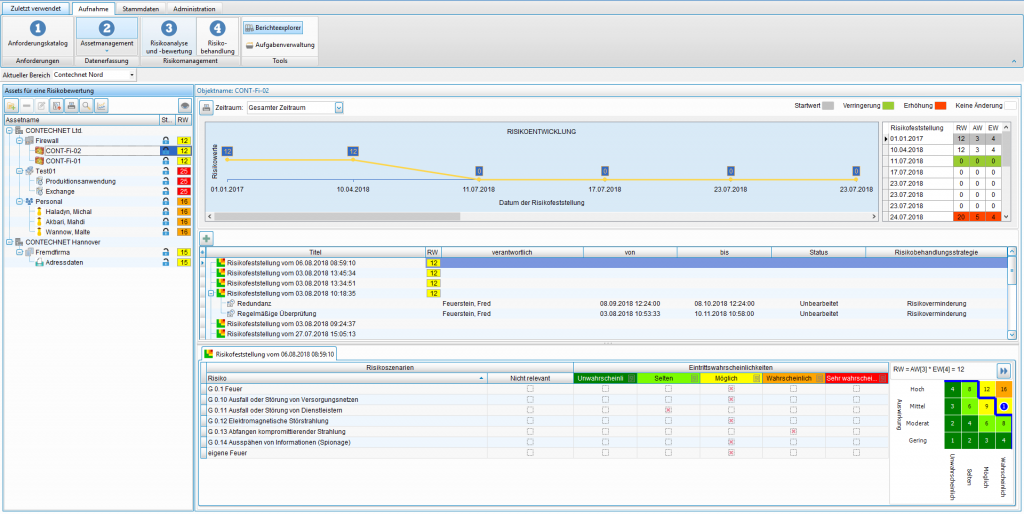The image size is (1024, 514).
Task: Check 'Nicht relevant' for G 0.1 Feuer
Action: tap(530, 388)
